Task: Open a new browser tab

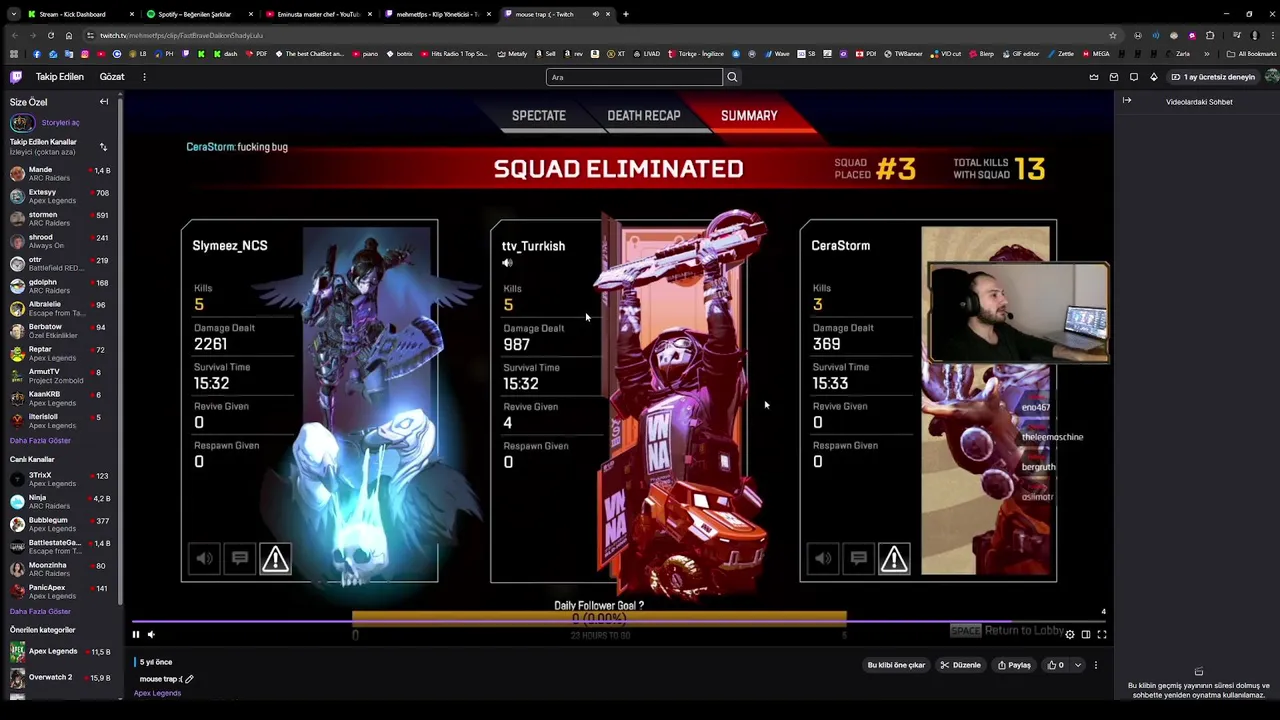Action: 626,14
